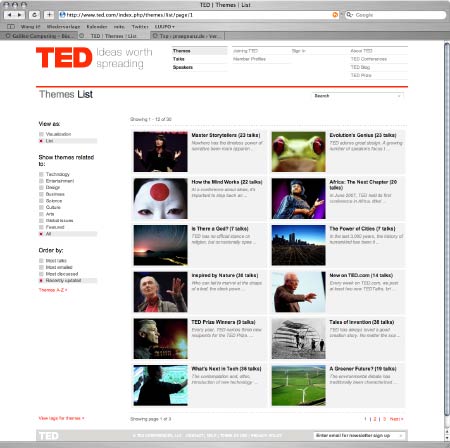This screenshot has width=450, height=448.
Task: Click the small TED logo in the footer
Action: [48, 436]
